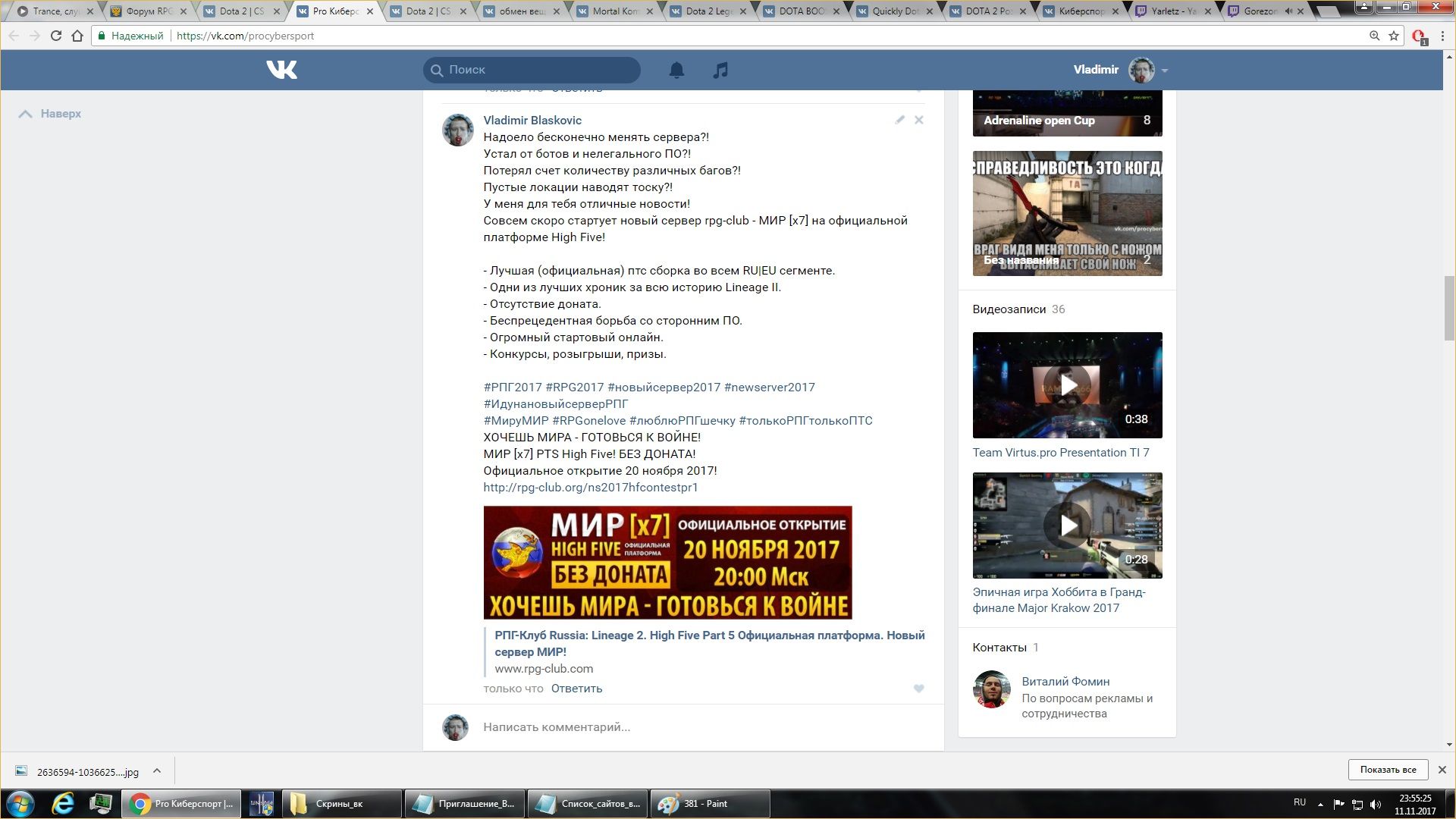The image size is (1456, 819).
Task: Click the VK logo home icon
Action: pyautogui.click(x=281, y=70)
